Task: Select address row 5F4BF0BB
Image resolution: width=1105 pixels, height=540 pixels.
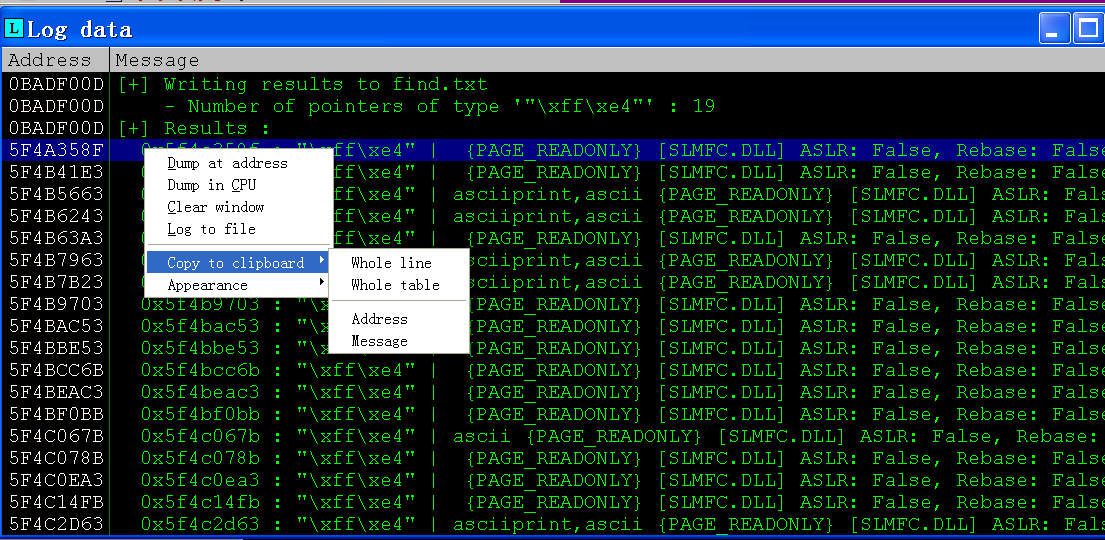Action: pyautogui.click(x=56, y=414)
